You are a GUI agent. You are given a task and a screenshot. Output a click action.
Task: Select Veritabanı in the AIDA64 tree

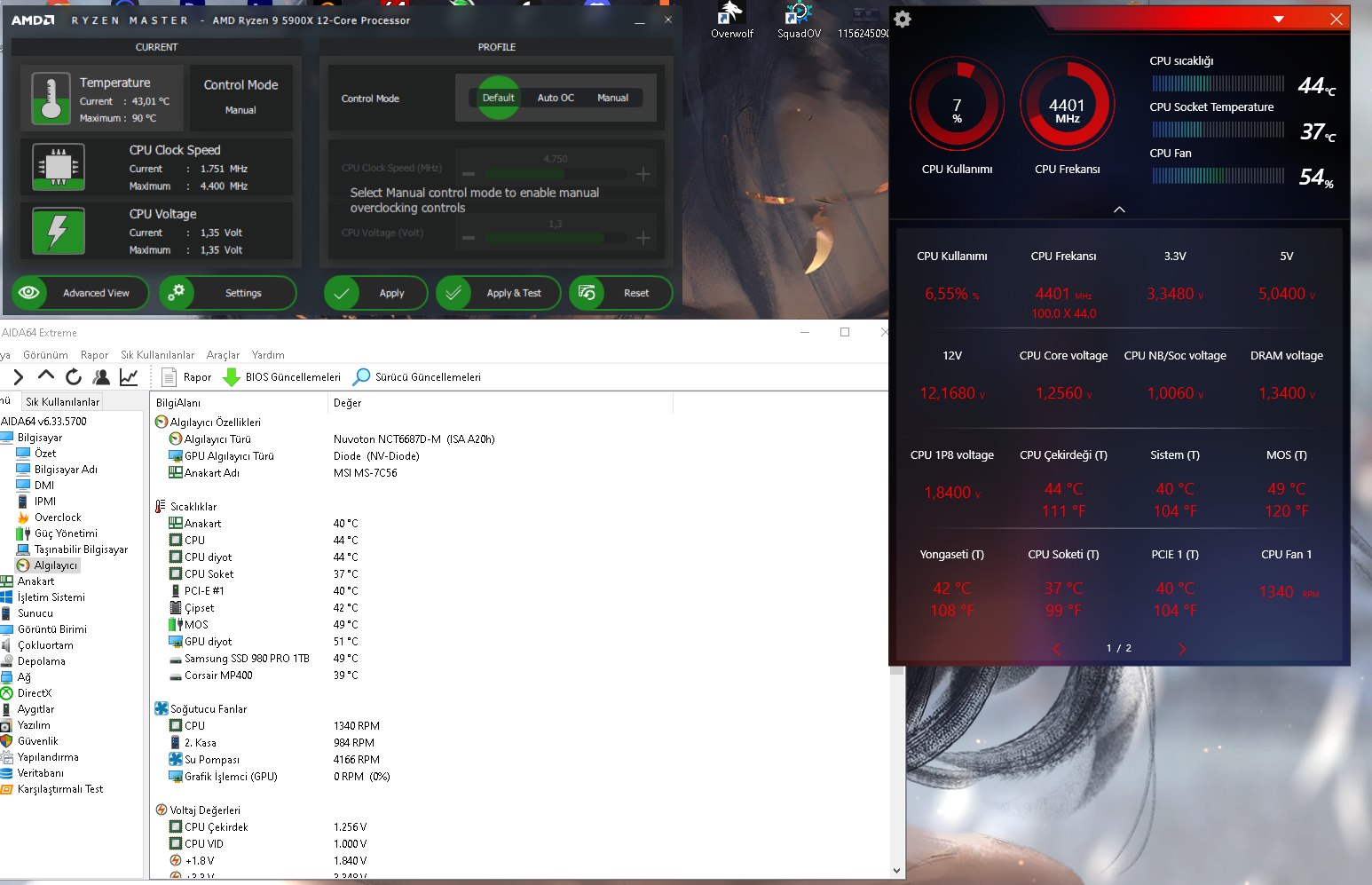[41, 773]
